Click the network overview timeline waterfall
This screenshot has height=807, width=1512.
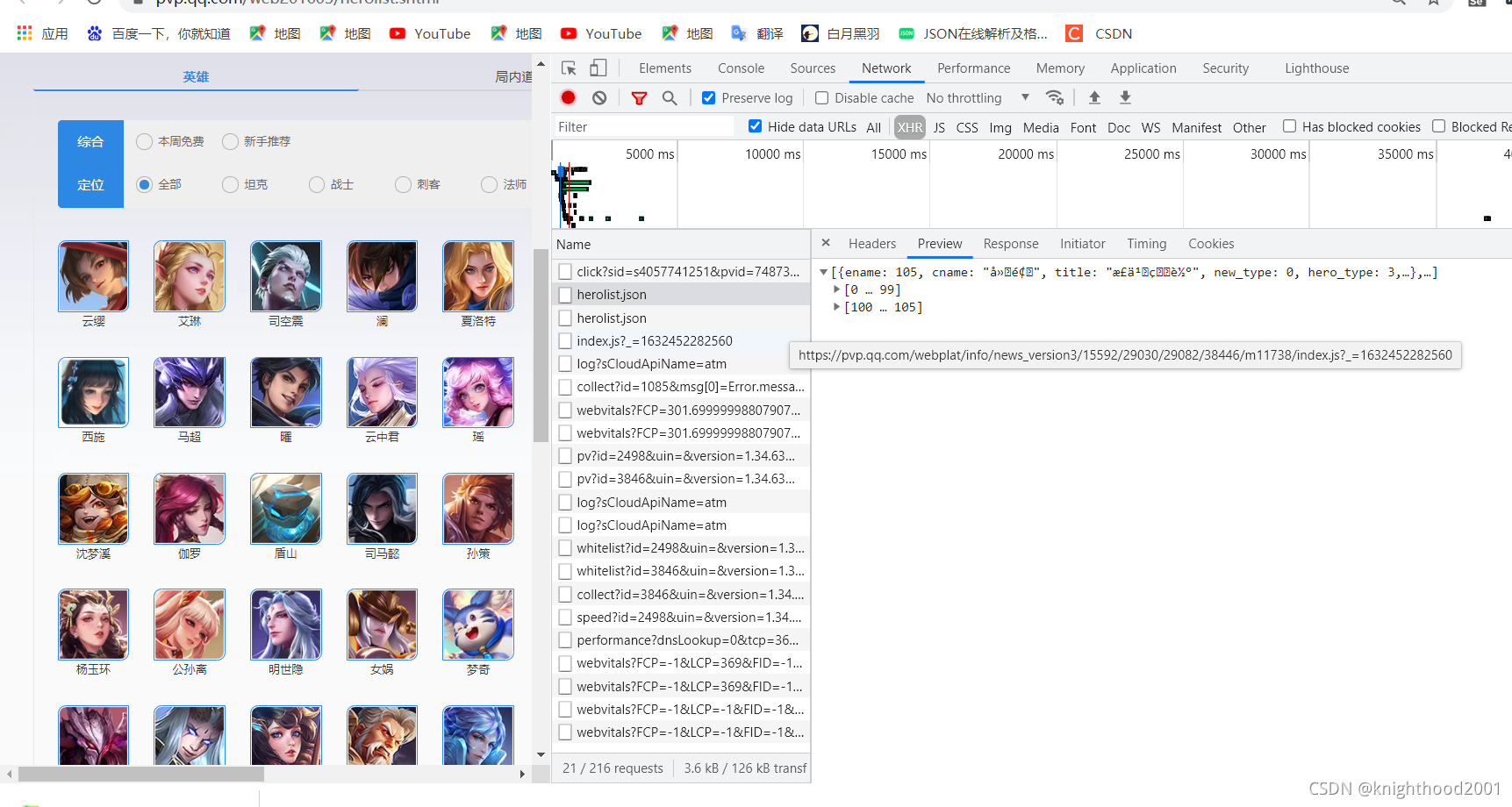click(x=1031, y=184)
